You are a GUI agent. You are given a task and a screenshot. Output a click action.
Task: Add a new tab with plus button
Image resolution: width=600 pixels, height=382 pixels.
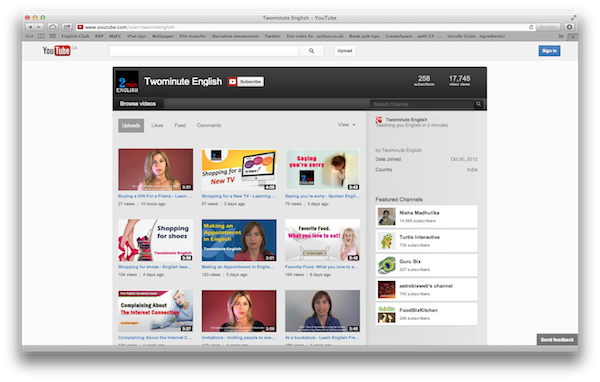click(572, 37)
